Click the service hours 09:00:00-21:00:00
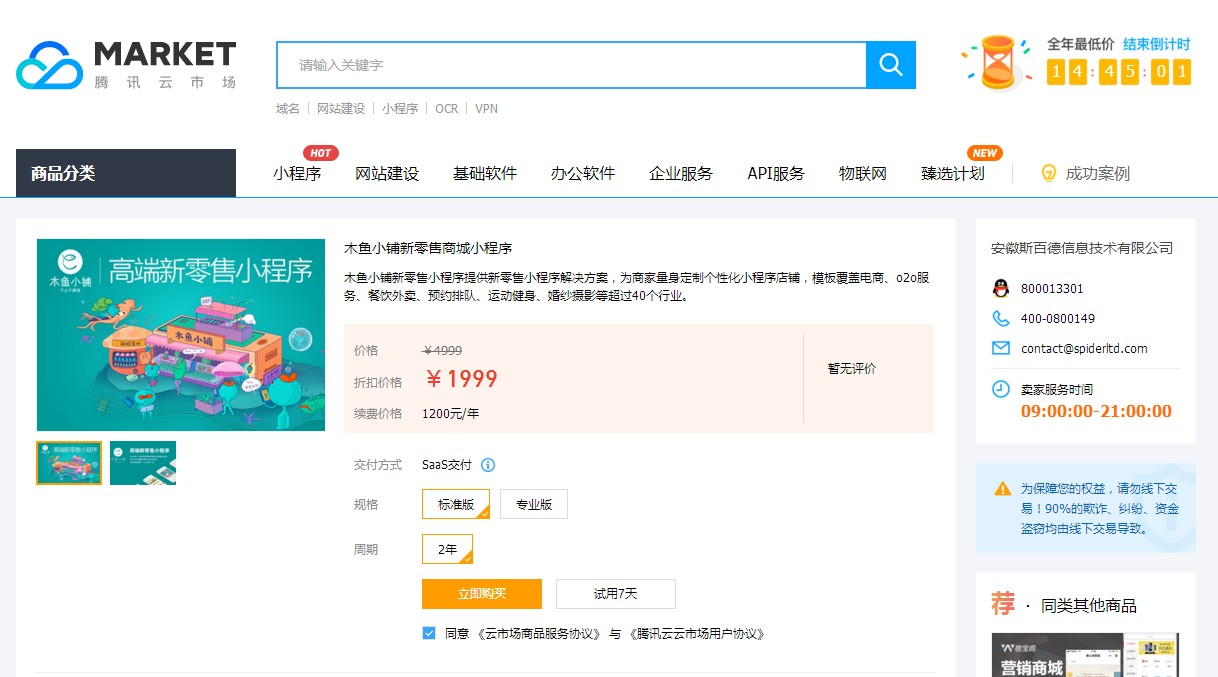This screenshot has height=677, width=1218. 1096,412
